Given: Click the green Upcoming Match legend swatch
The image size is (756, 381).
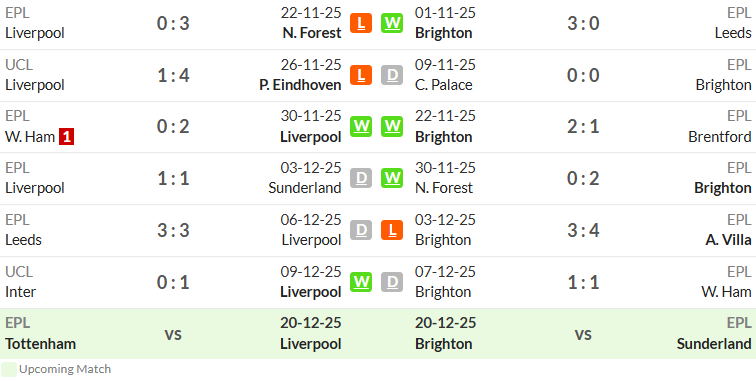Looking at the screenshot, I should pyautogui.click(x=9, y=369).
